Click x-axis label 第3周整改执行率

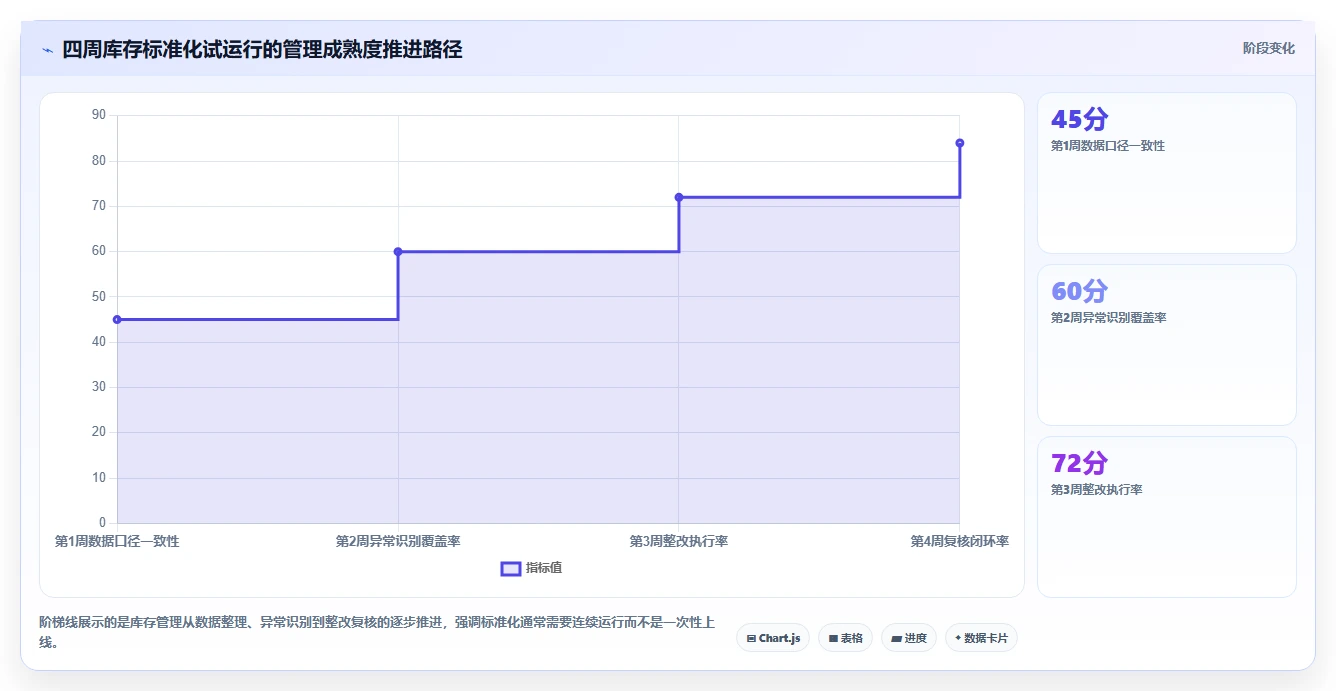click(679, 541)
